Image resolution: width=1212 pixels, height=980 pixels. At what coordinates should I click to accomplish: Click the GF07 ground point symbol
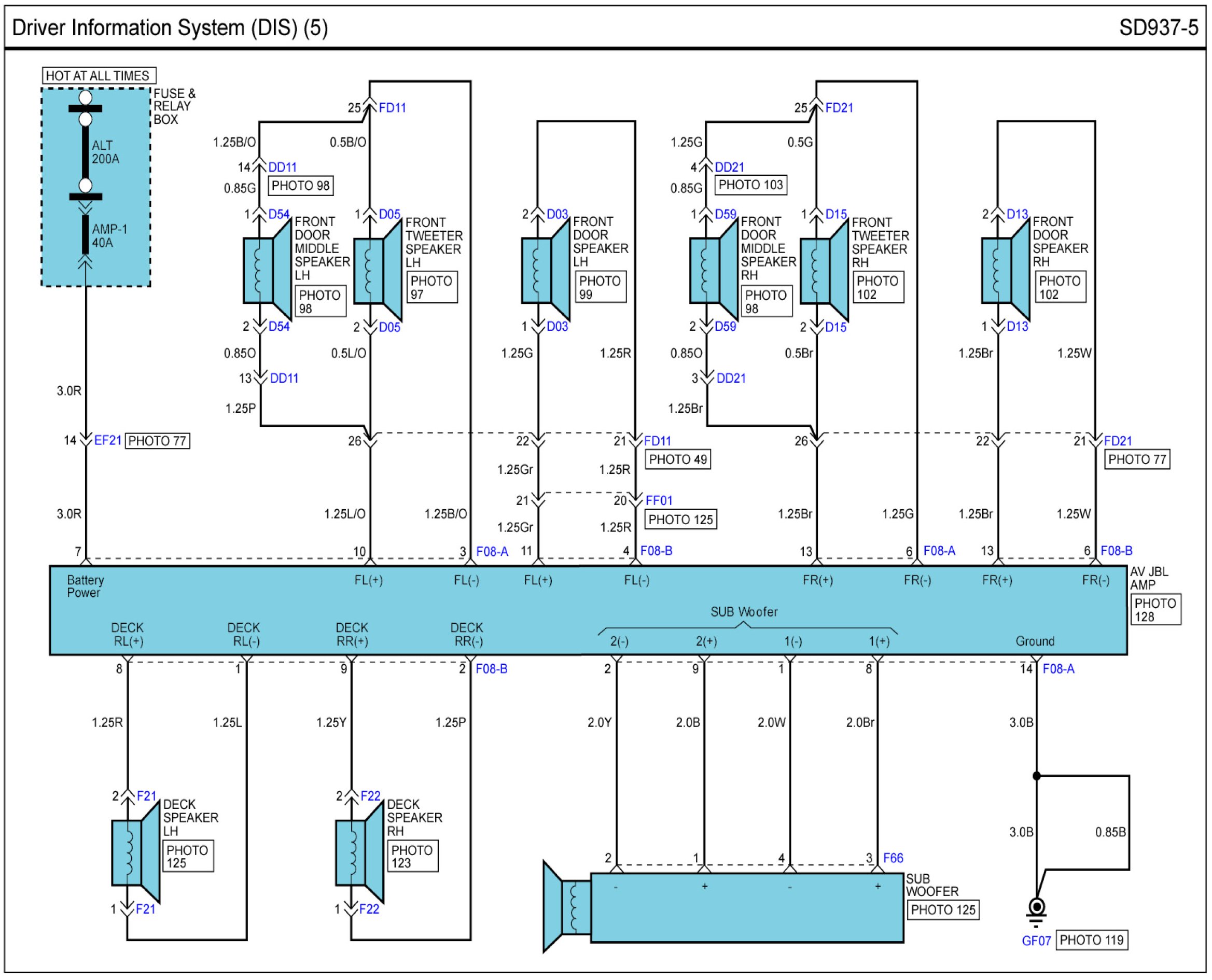pyautogui.click(x=1036, y=908)
